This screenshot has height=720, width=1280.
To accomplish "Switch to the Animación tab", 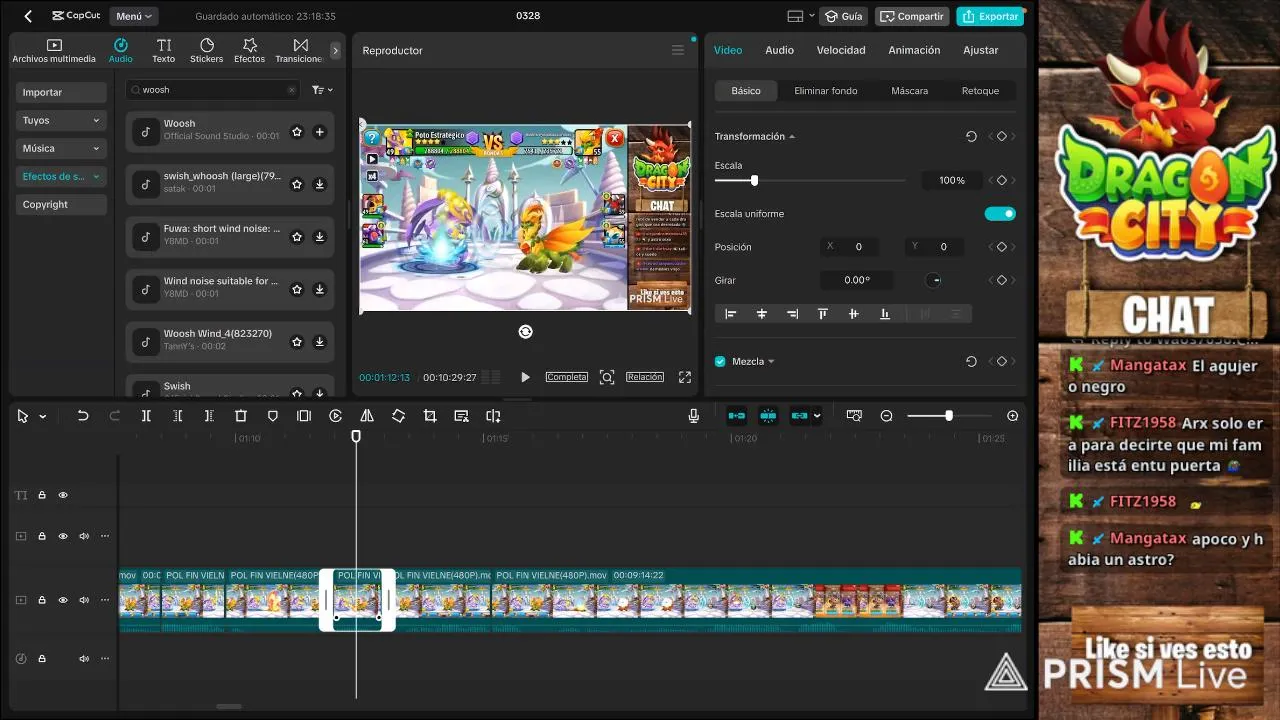I will pos(914,50).
